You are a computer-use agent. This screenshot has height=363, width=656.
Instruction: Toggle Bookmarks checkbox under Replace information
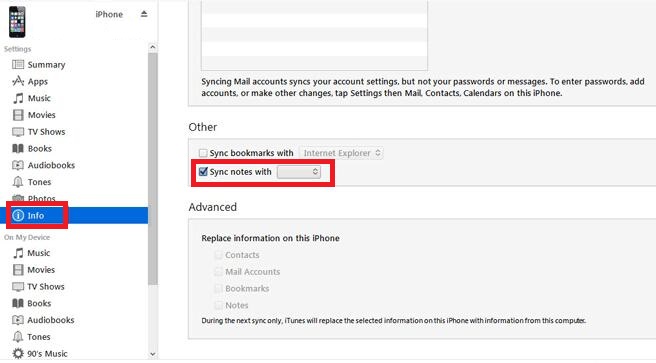click(x=218, y=288)
